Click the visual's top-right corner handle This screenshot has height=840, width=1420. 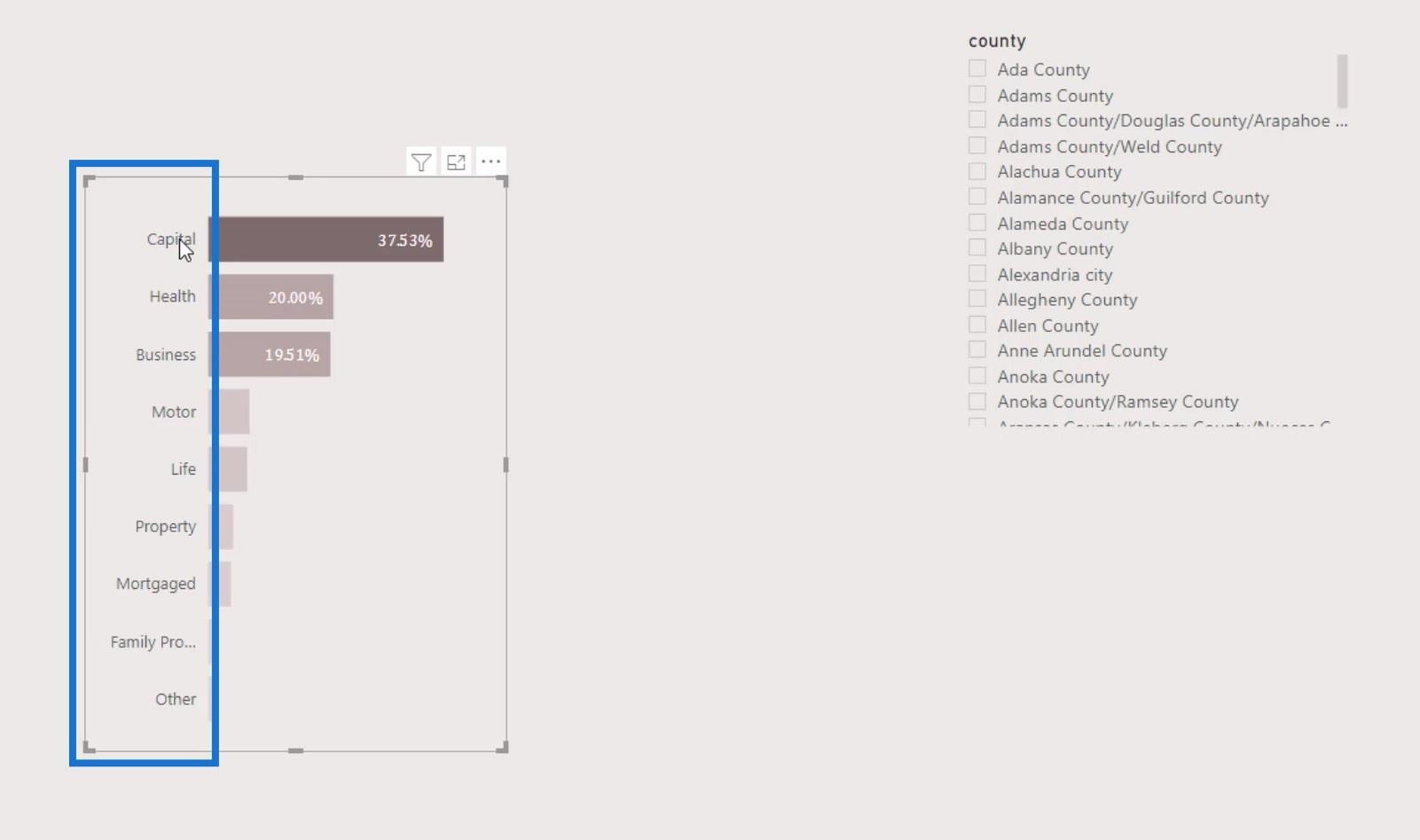pyautogui.click(x=503, y=181)
